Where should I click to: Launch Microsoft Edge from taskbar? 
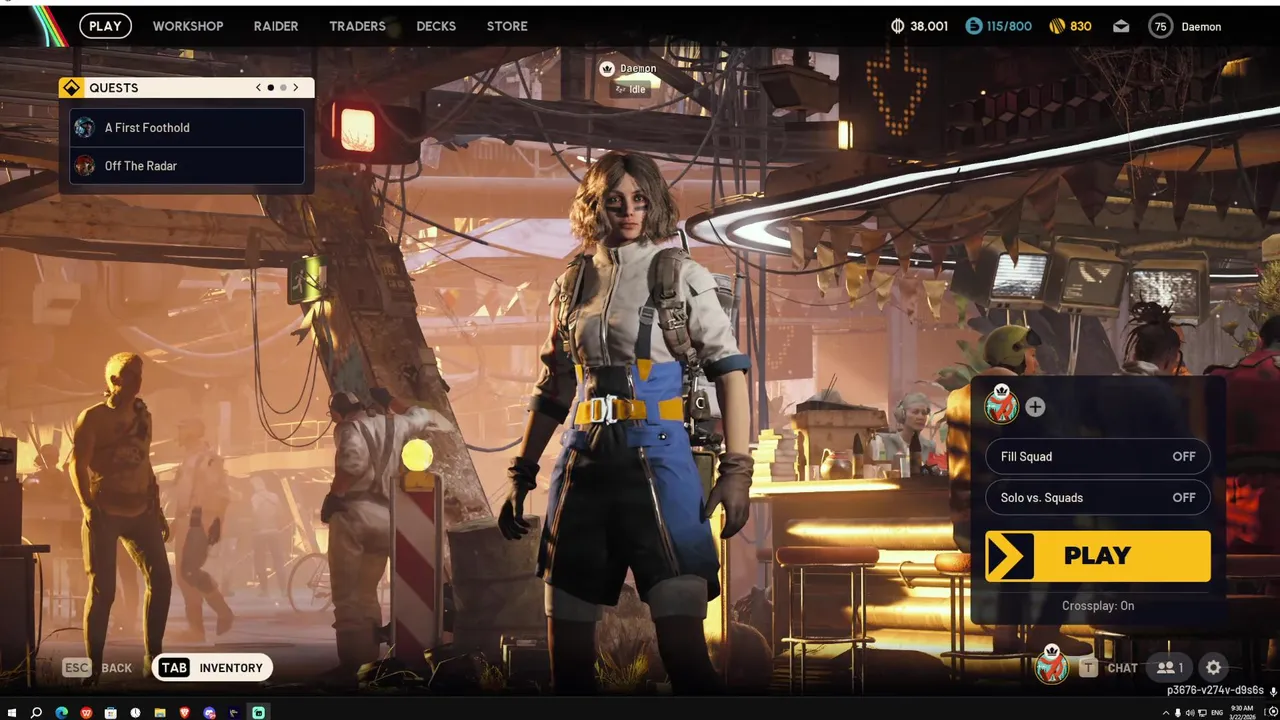tap(61, 713)
